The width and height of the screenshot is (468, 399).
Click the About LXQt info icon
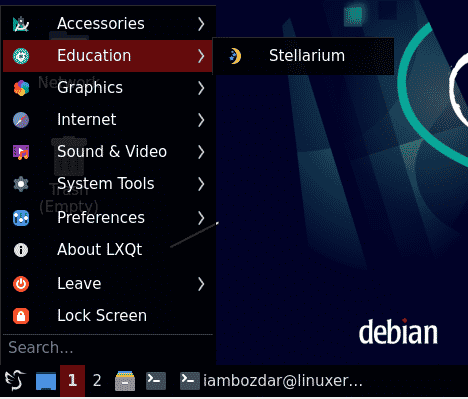tap(21, 250)
